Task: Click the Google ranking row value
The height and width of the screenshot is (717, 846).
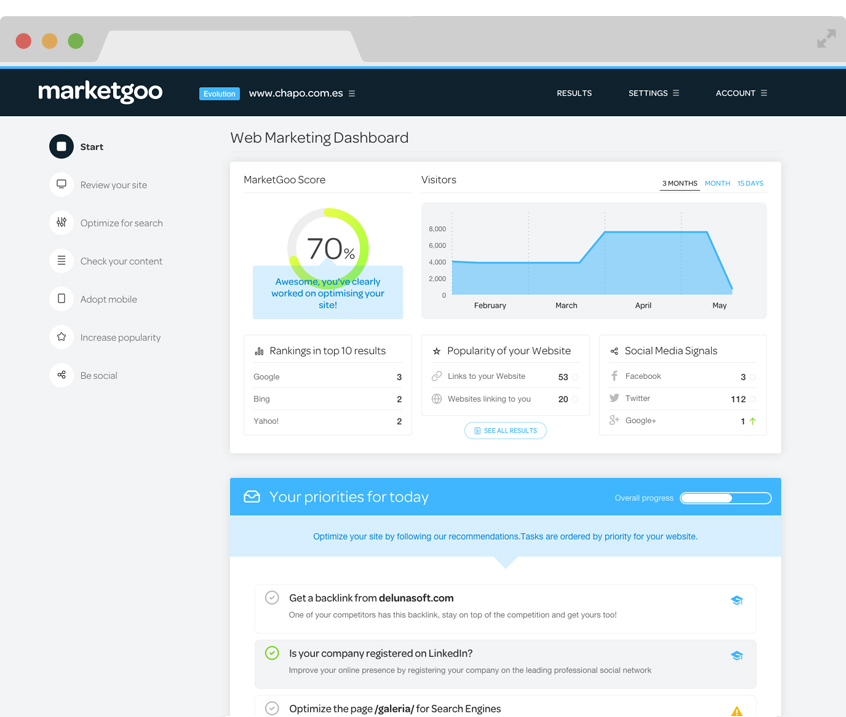Action: coord(399,377)
